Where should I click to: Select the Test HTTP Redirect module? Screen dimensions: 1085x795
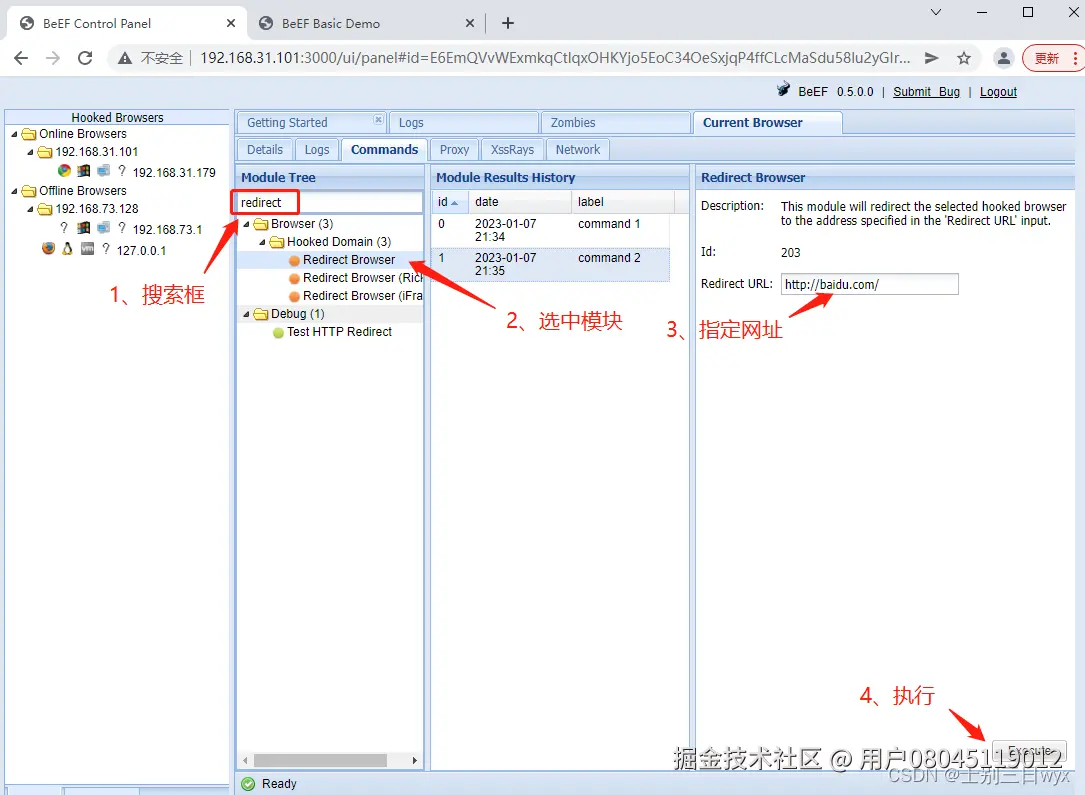(x=339, y=332)
